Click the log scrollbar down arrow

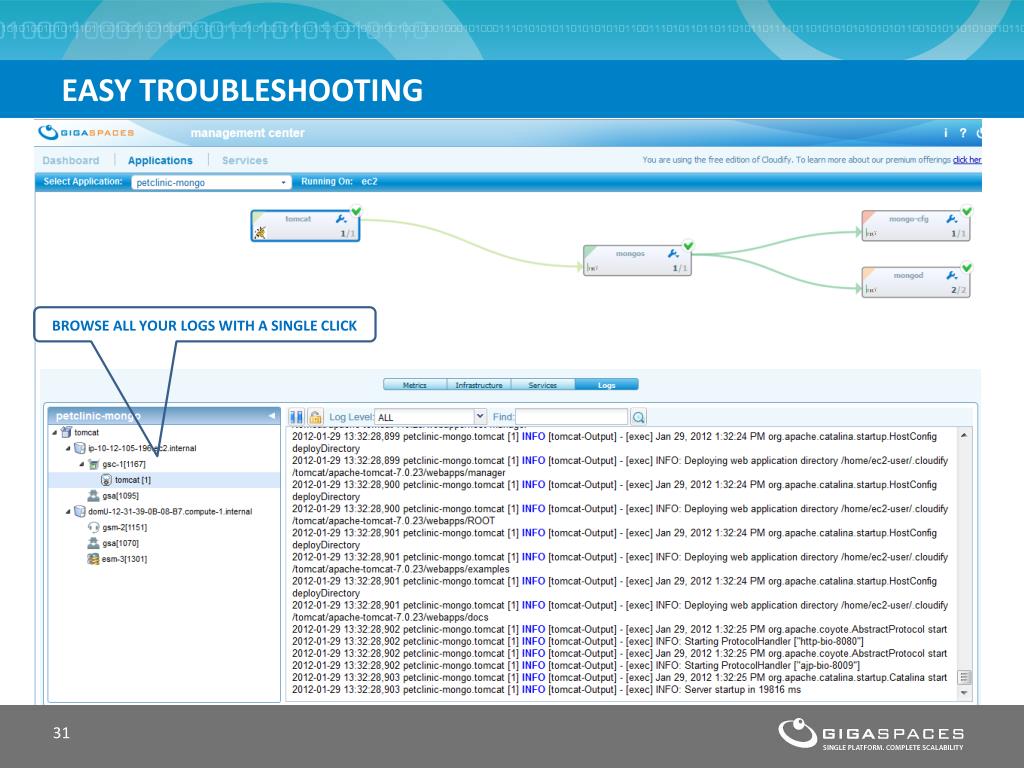[x=964, y=693]
